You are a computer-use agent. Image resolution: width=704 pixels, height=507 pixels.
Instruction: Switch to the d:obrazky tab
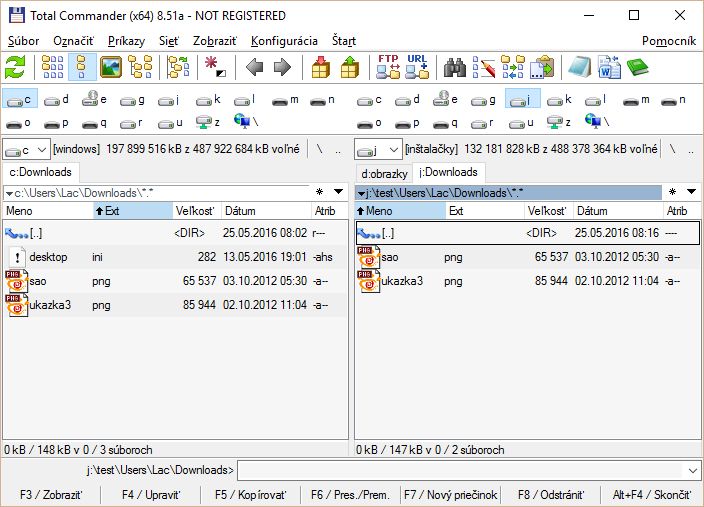[x=384, y=173]
